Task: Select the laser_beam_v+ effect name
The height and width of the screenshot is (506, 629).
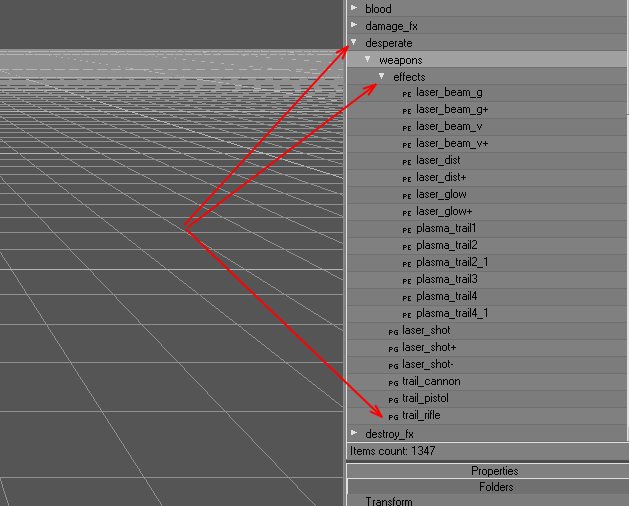Action: 452,143
